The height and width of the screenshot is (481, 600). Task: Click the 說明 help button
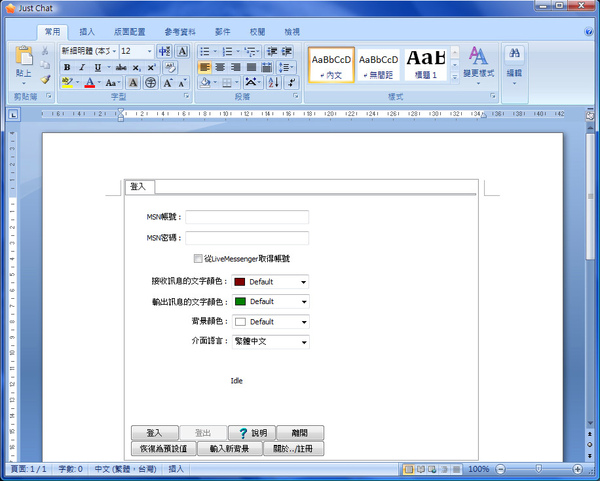(252, 433)
